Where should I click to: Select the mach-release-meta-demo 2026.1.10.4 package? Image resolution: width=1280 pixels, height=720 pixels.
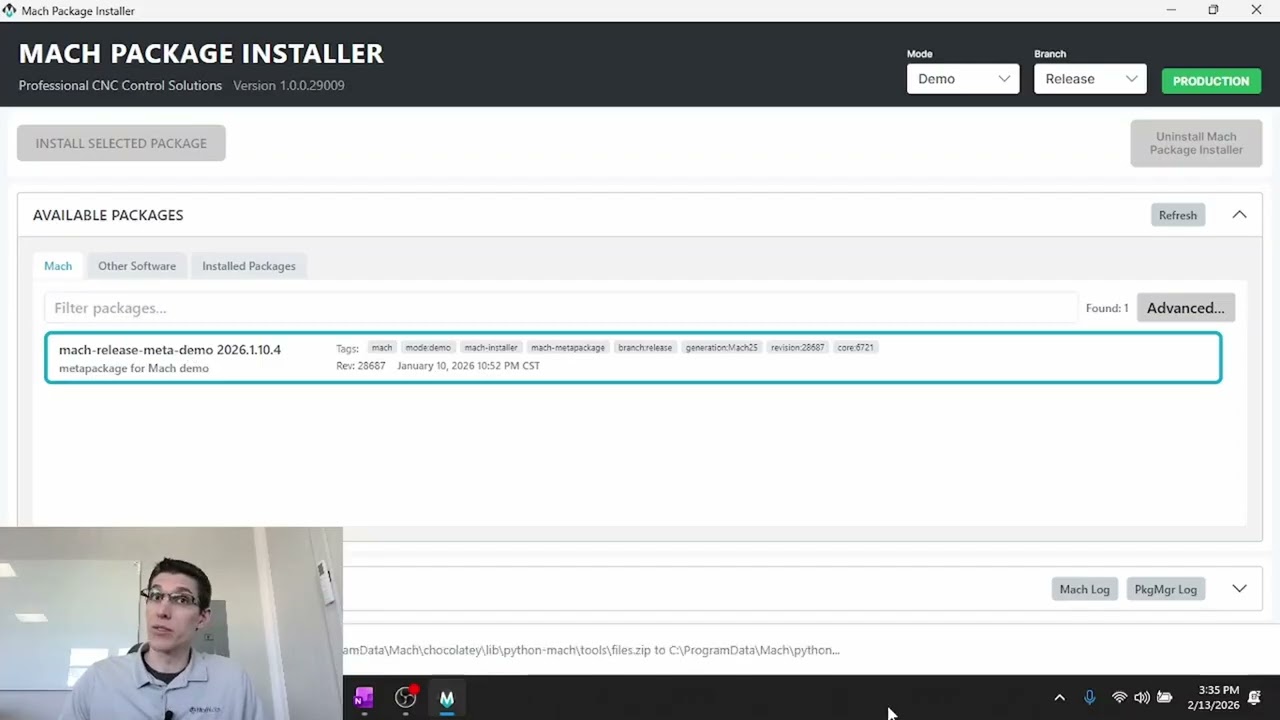pyautogui.click(x=633, y=358)
